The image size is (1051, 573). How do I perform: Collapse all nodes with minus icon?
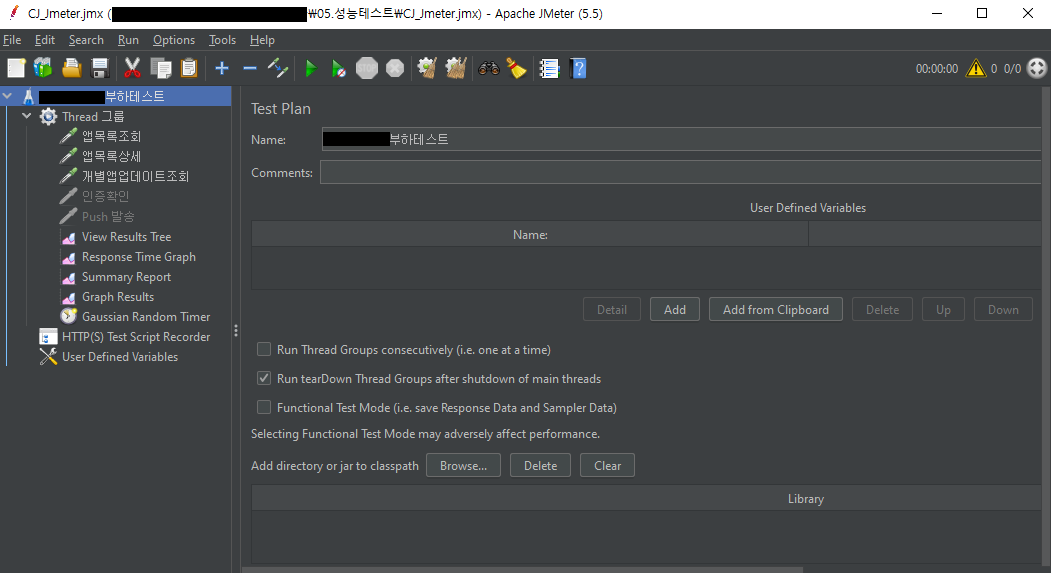tap(250, 68)
